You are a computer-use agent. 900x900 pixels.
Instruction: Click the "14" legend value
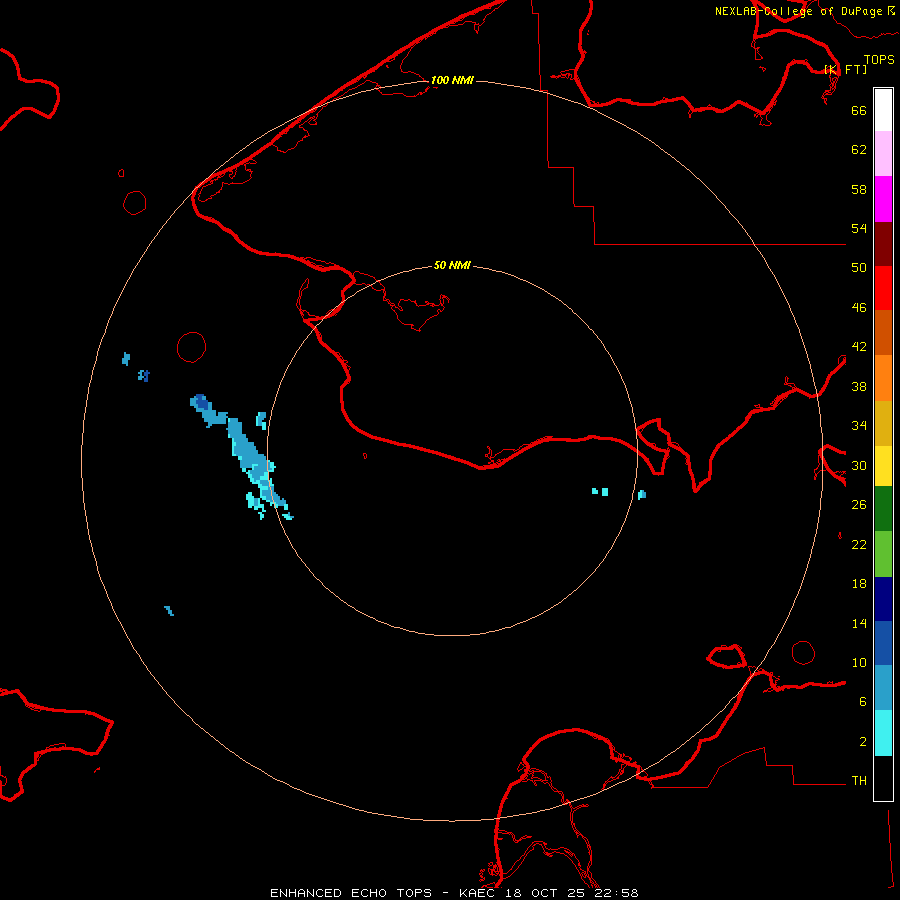[x=859, y=623]
